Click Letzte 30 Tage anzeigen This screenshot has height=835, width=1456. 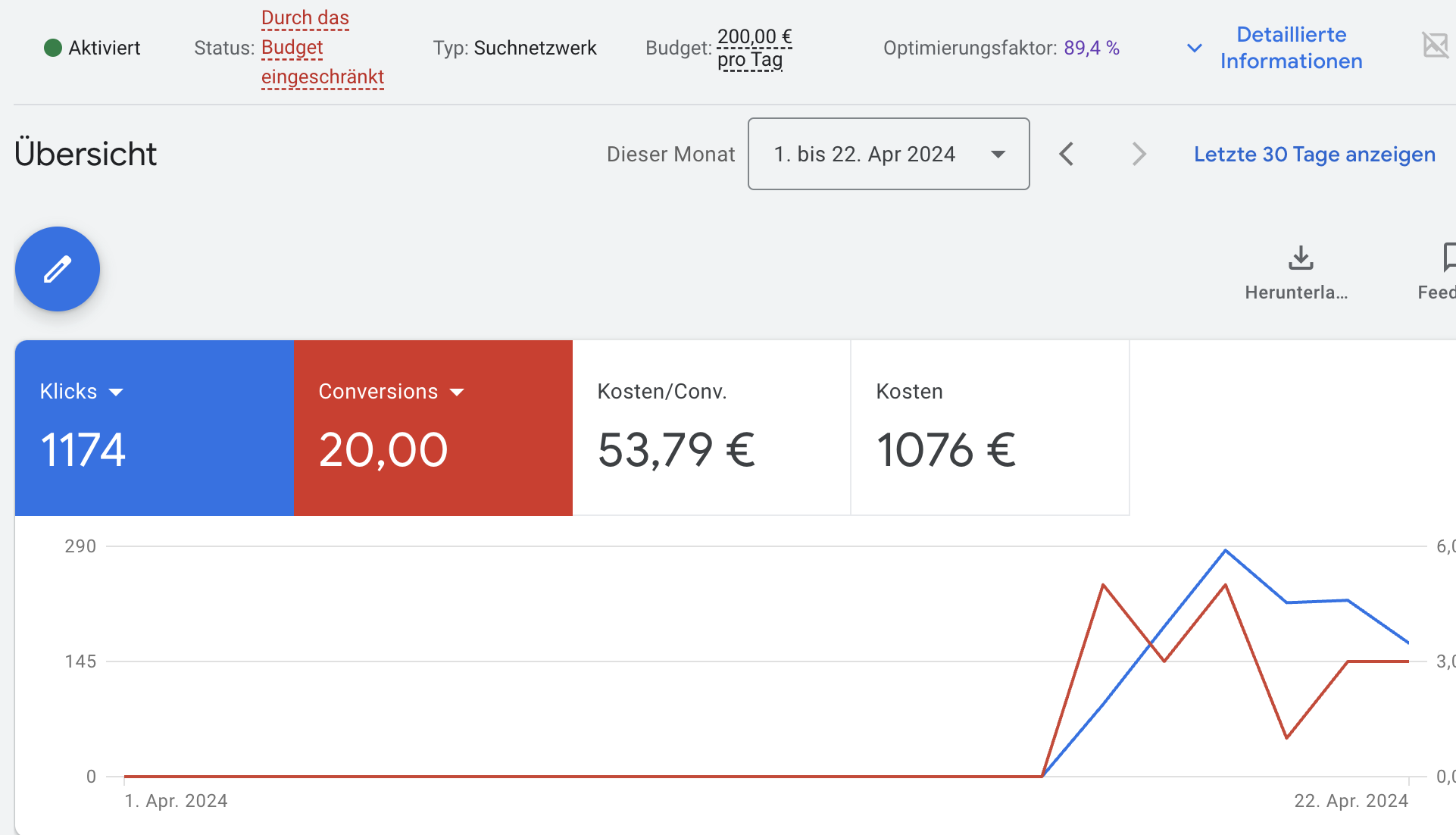tap(1314, 154)
